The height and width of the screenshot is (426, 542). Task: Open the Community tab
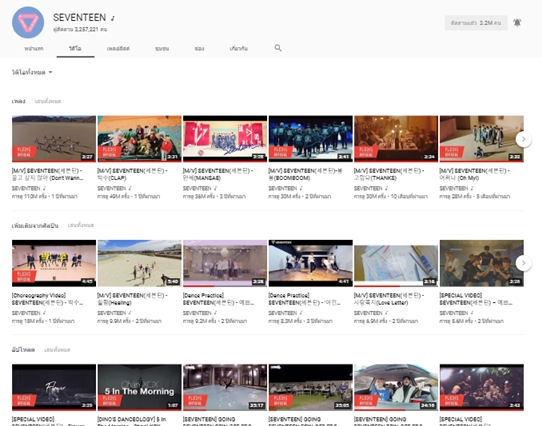click(x=162, y=48)
